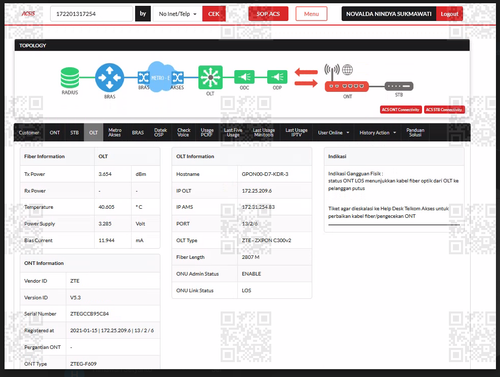500x377 pixels.
Task: Click the red bidirectional arrows icon
Action: pyautogui.click(x=306, y=78)
